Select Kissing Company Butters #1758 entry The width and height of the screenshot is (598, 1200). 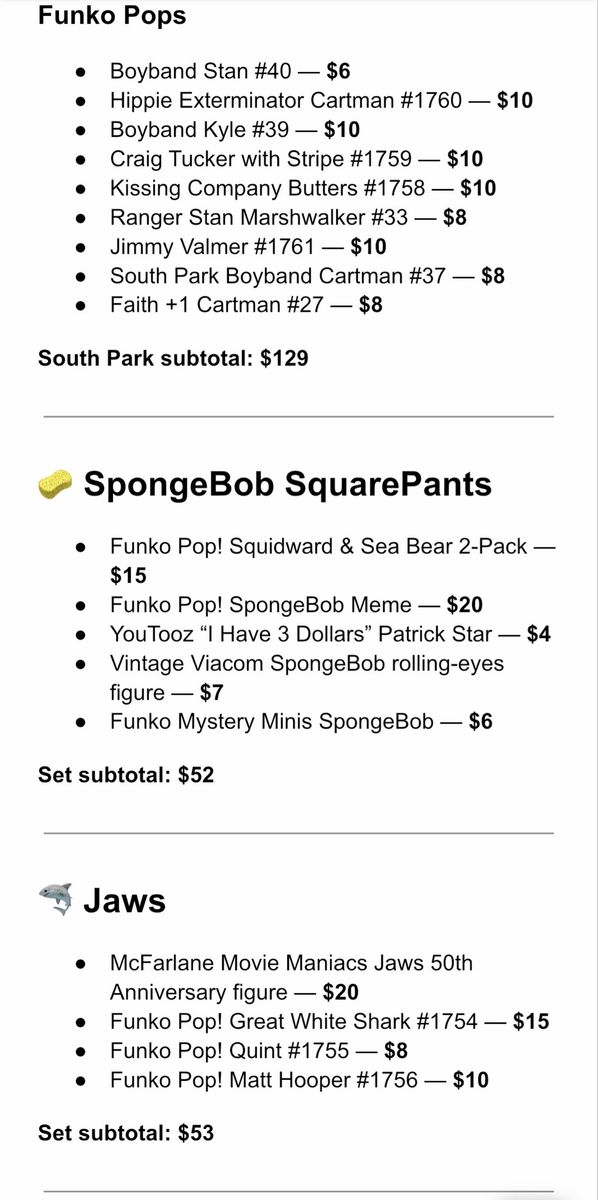(x=303, y=187)
